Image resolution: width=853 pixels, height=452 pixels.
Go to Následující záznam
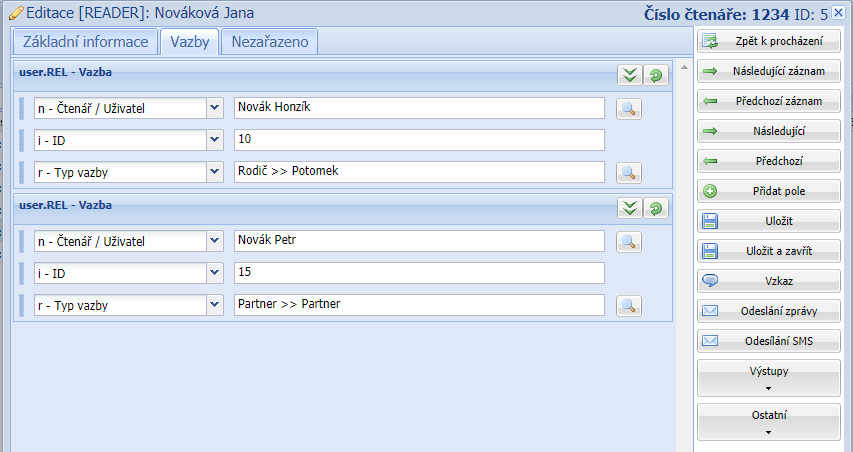768,72
